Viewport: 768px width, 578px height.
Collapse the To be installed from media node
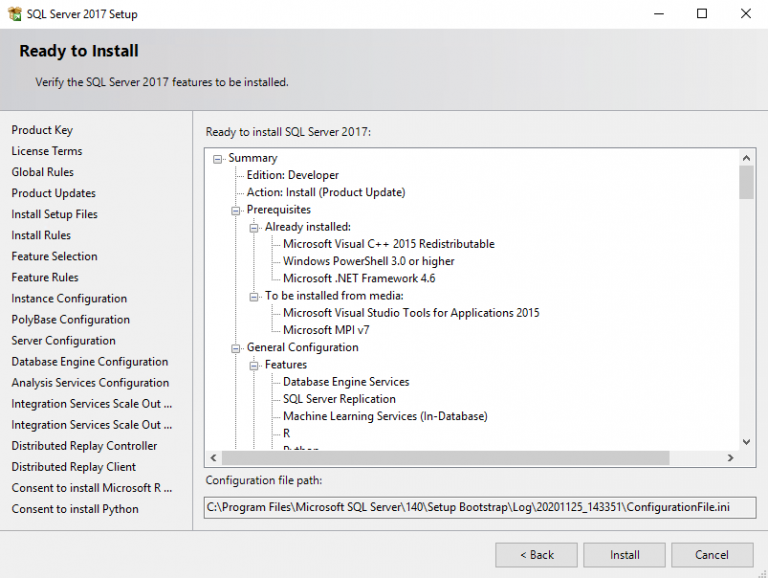[x=254, y=297]
